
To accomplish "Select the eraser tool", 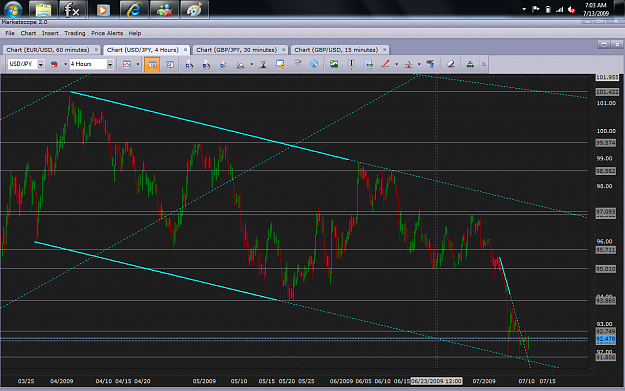I will click(x=451, y=64).
